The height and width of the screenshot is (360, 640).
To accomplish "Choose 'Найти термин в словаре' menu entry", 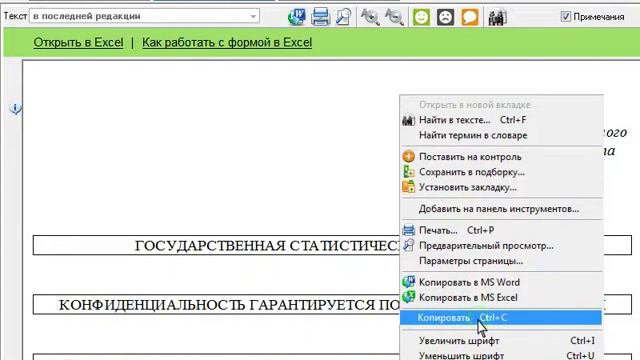I will pyautogui.click(x=501, y=135).
